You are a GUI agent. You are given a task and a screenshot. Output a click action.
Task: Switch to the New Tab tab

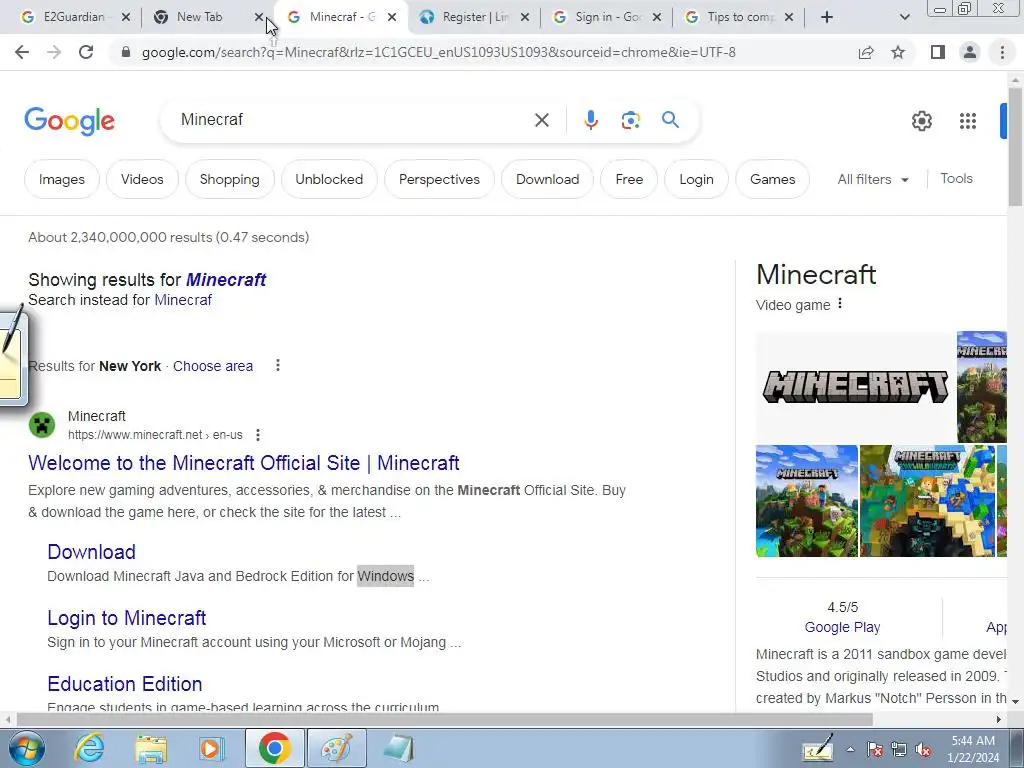tap(199, 17)
